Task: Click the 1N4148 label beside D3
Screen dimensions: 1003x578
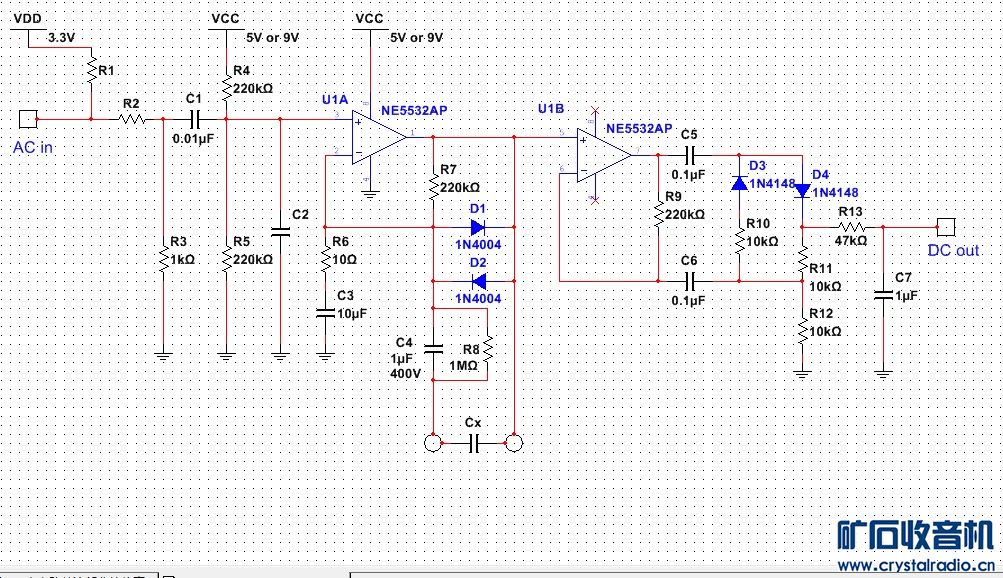Action: (x=772, y=184)
